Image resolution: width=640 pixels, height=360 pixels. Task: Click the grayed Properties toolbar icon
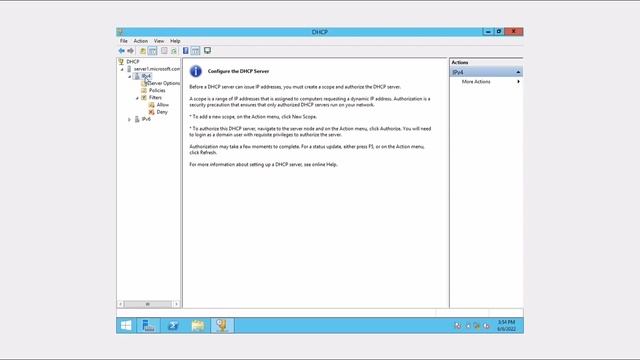click(164, 51)
